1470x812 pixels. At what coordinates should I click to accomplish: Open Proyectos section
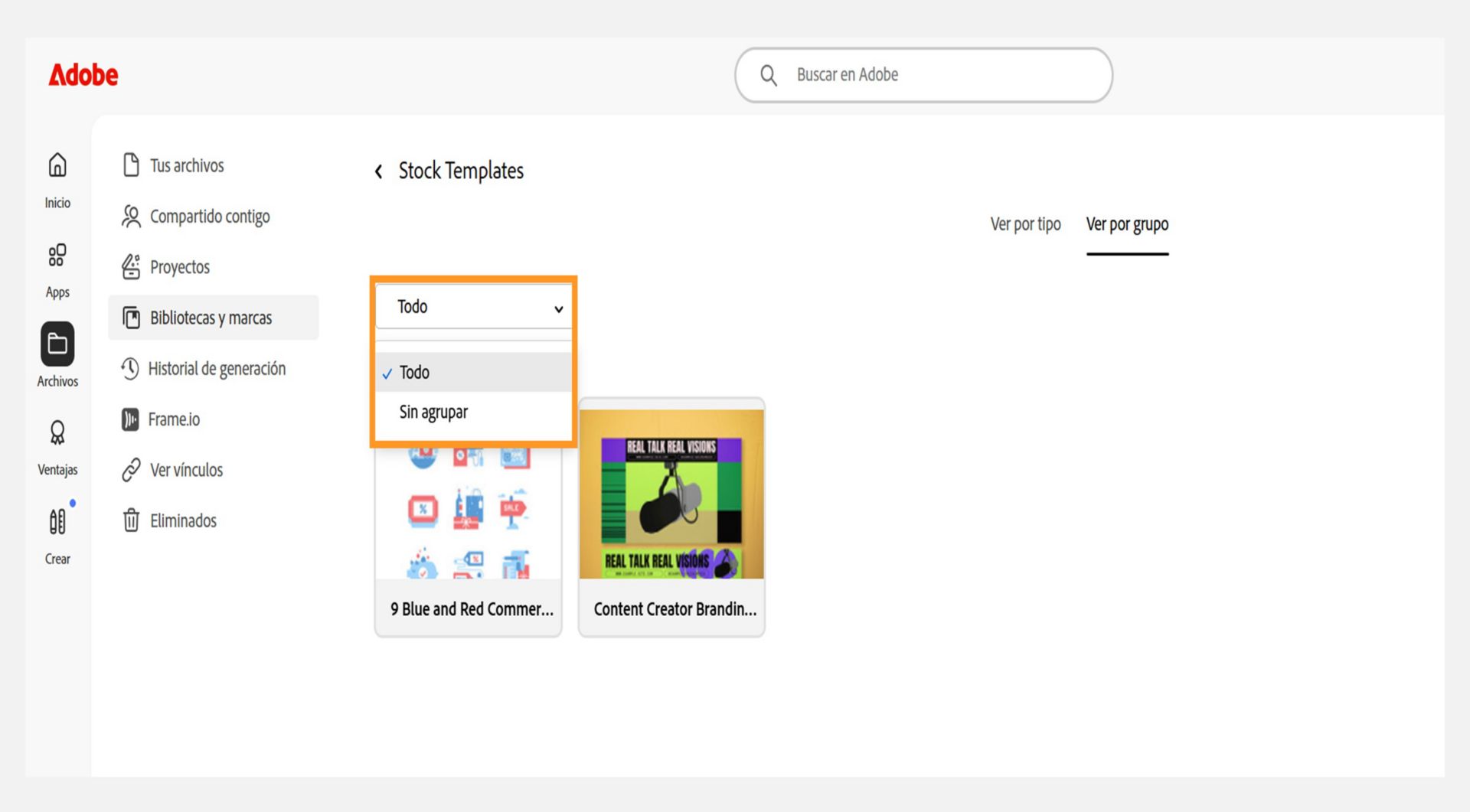[180, 267]
